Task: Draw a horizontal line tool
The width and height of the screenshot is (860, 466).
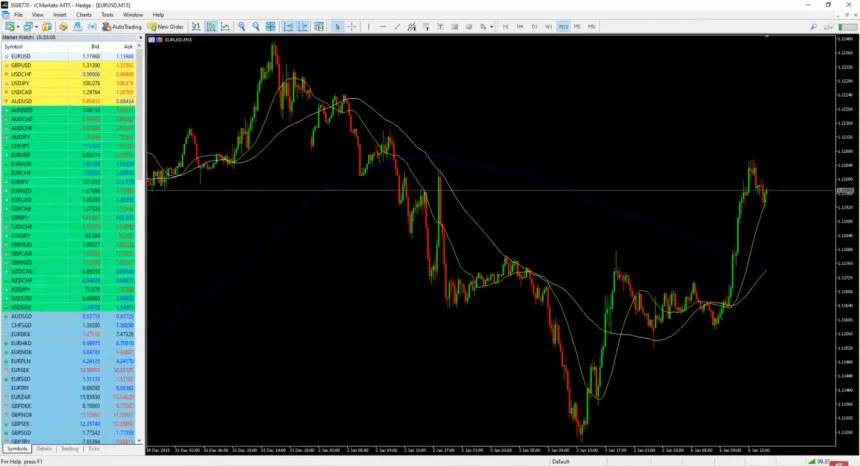Action: [x=383, y=26]
